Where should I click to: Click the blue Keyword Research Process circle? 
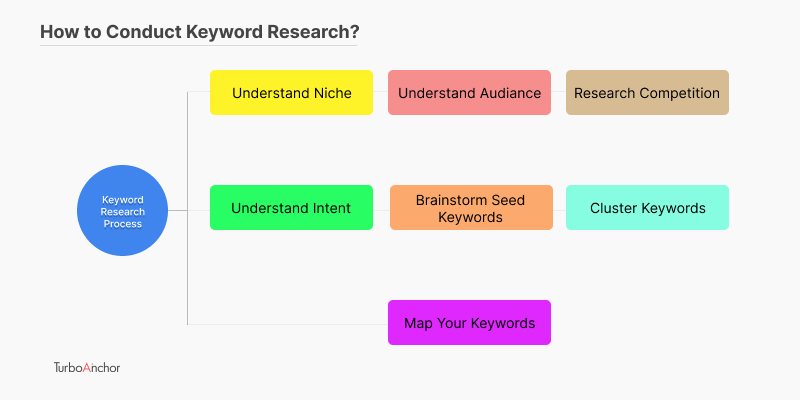(122, 210)
